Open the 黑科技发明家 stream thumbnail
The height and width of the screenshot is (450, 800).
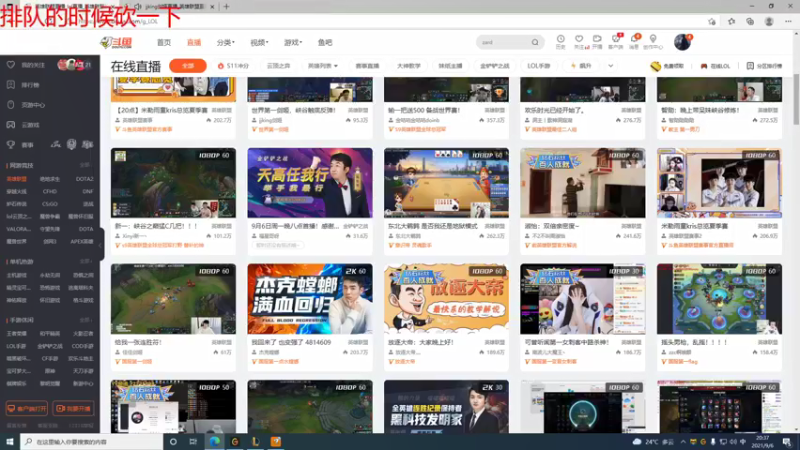446,407
